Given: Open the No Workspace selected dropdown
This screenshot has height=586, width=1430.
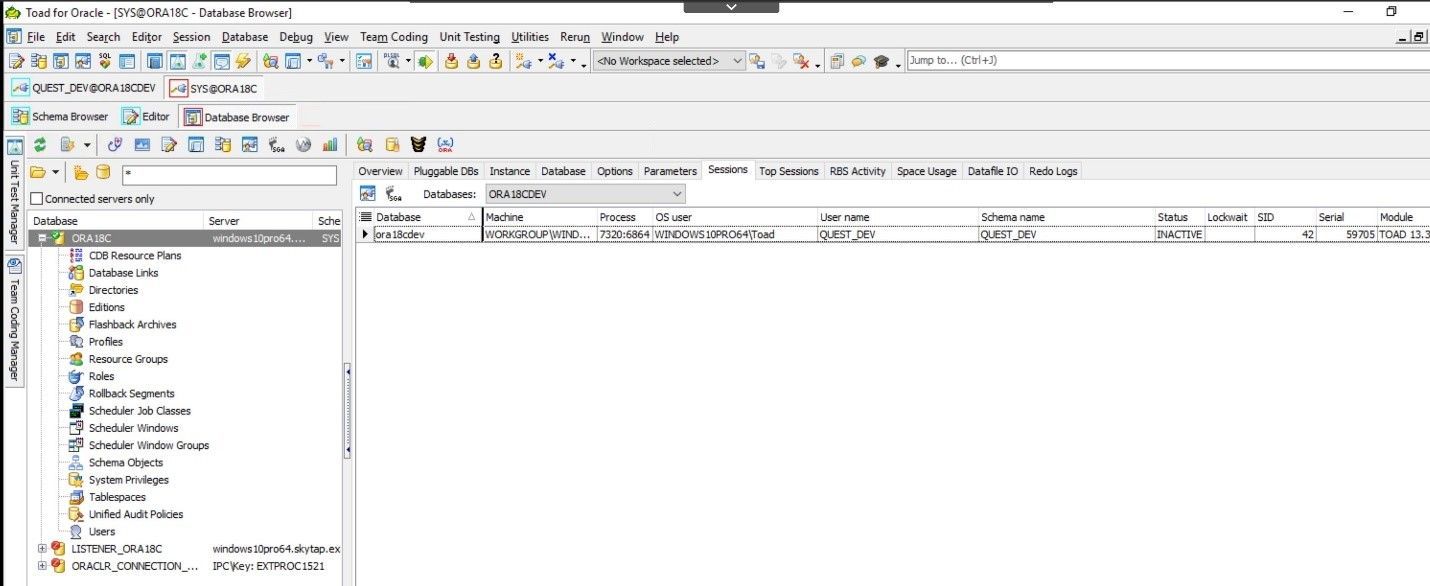Looking at the screenshot, I should (x=669, y=61).
